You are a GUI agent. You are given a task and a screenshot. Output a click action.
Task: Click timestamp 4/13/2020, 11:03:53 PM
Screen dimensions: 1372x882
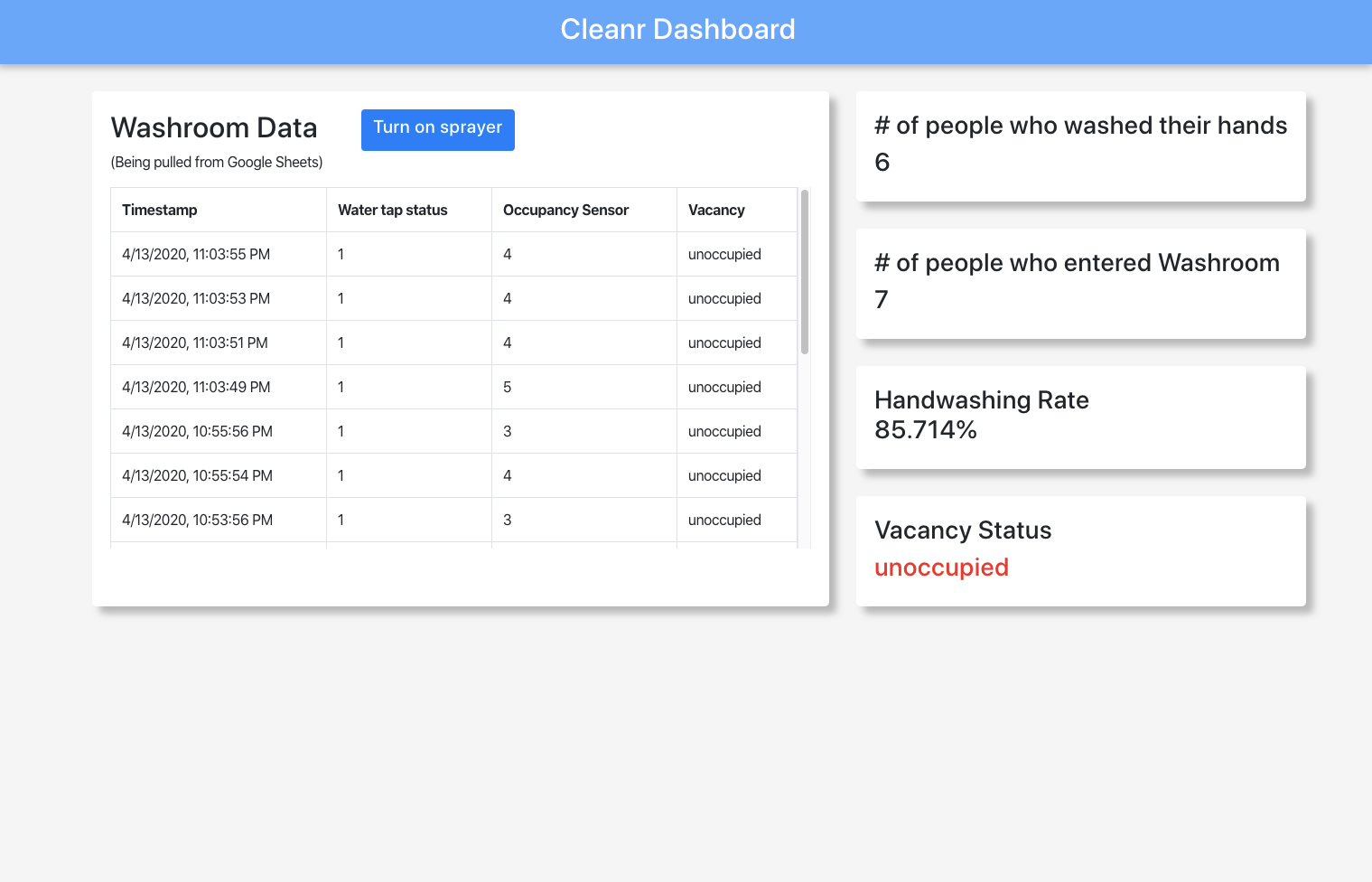click(196, 298)
